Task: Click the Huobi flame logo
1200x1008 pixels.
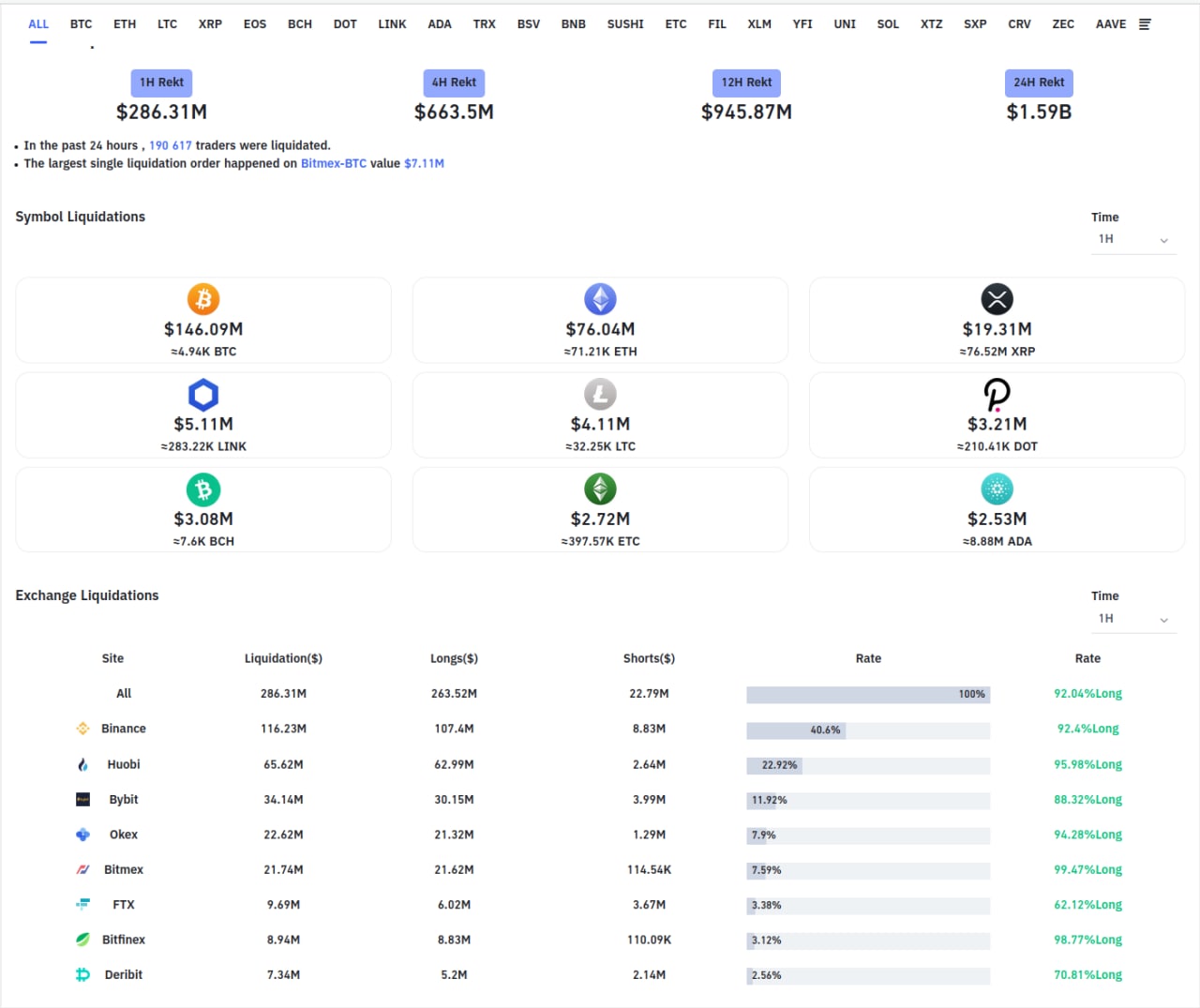Action: (82, 764)
